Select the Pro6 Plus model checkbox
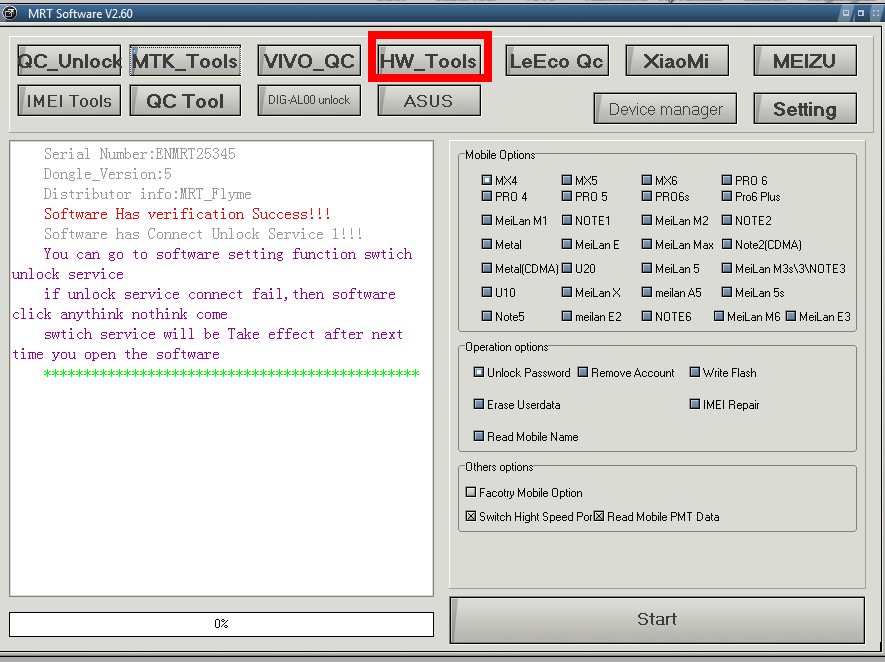 point(727,196)
